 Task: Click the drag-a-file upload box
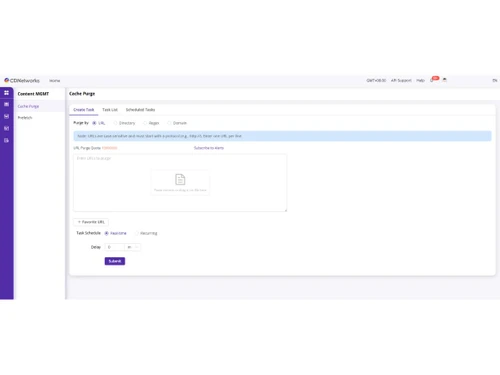pos(180,182)
